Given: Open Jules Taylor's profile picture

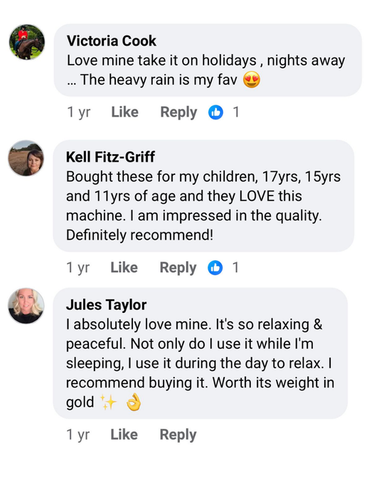Looking at the screenshot, I should point(26,306).
